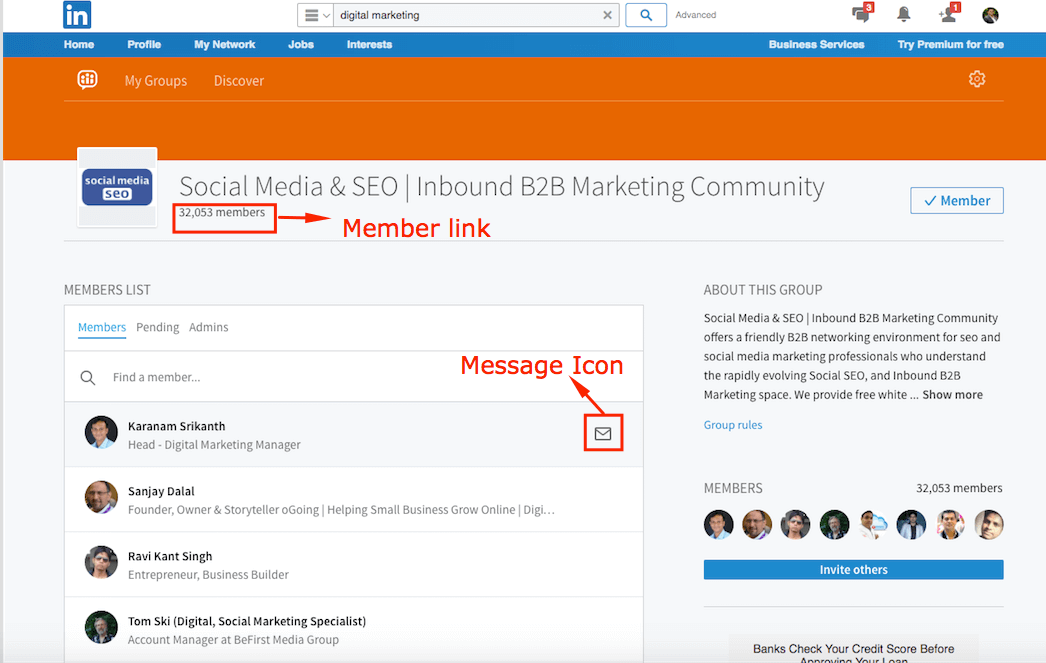Click the blue search magnifier button
The width and height of the screenshot is (1046, 663).
[x=646, y=15]
